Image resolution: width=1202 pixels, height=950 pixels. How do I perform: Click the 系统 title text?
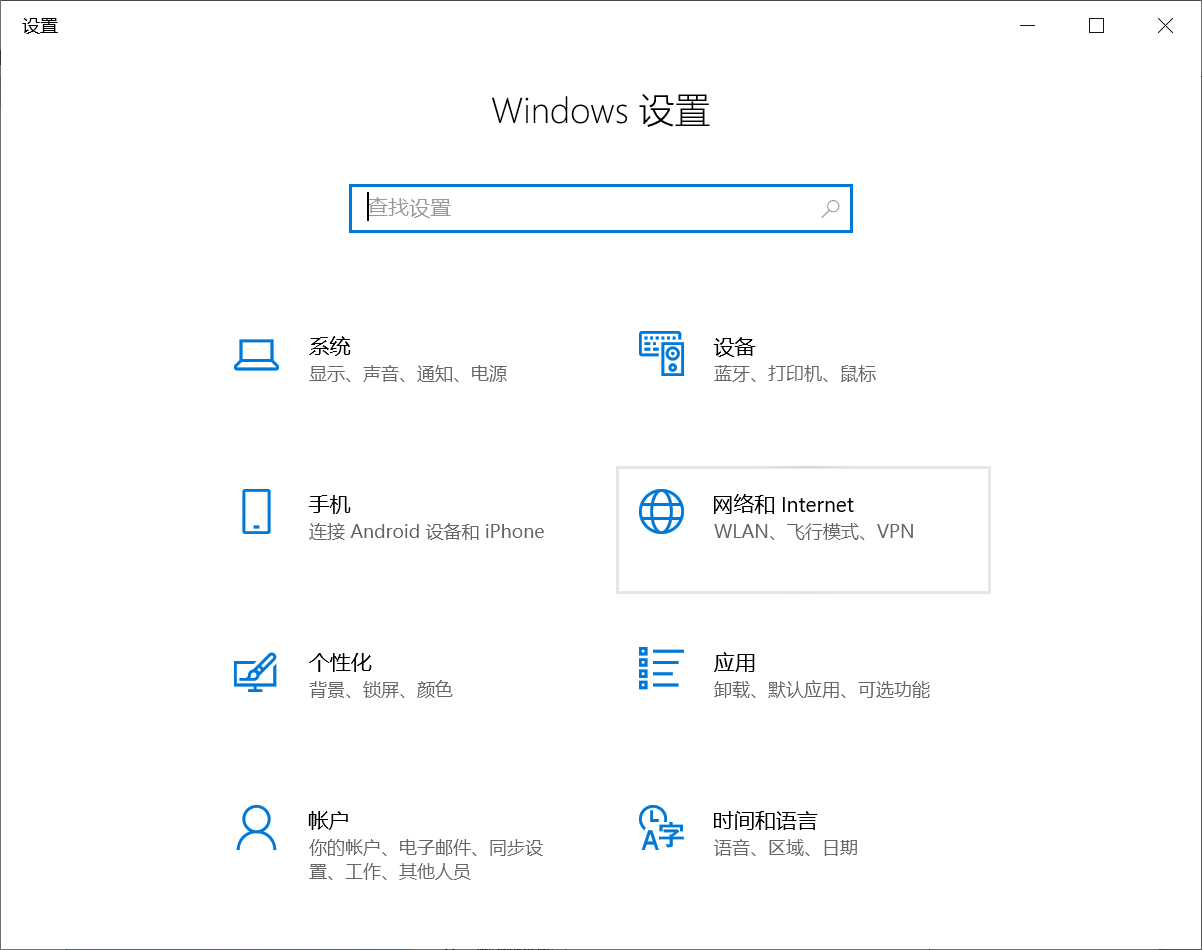[x=330, y=347]
